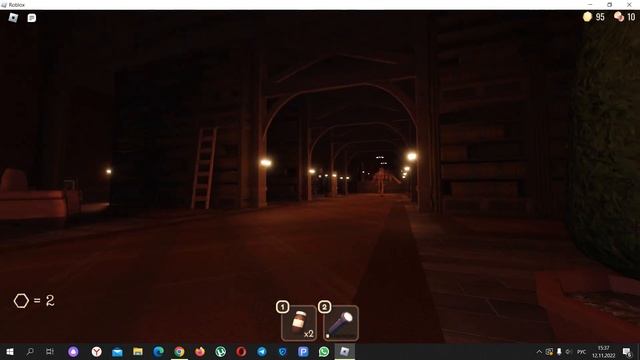This screenshot has width=640, height=360.
Task: Open uTorrent from the taskbar
Action: (220, 351)
